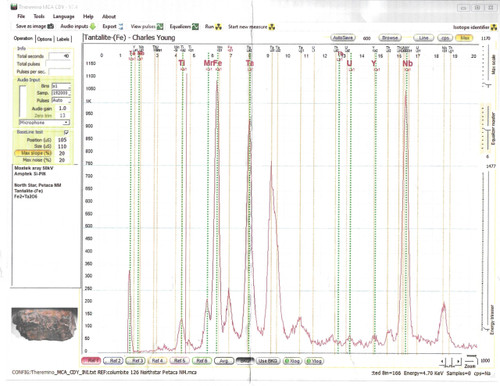Switch to the Operation tab
This screenshot has height=386, width=500.
(23, 38)
